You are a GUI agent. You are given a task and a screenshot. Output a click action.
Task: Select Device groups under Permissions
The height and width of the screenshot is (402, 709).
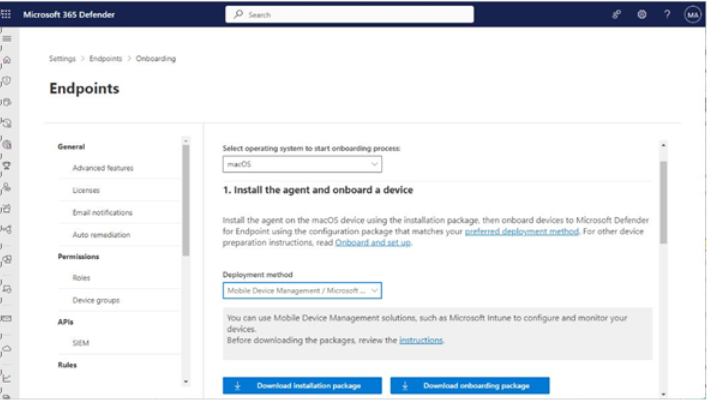click(x=96, y=300)
